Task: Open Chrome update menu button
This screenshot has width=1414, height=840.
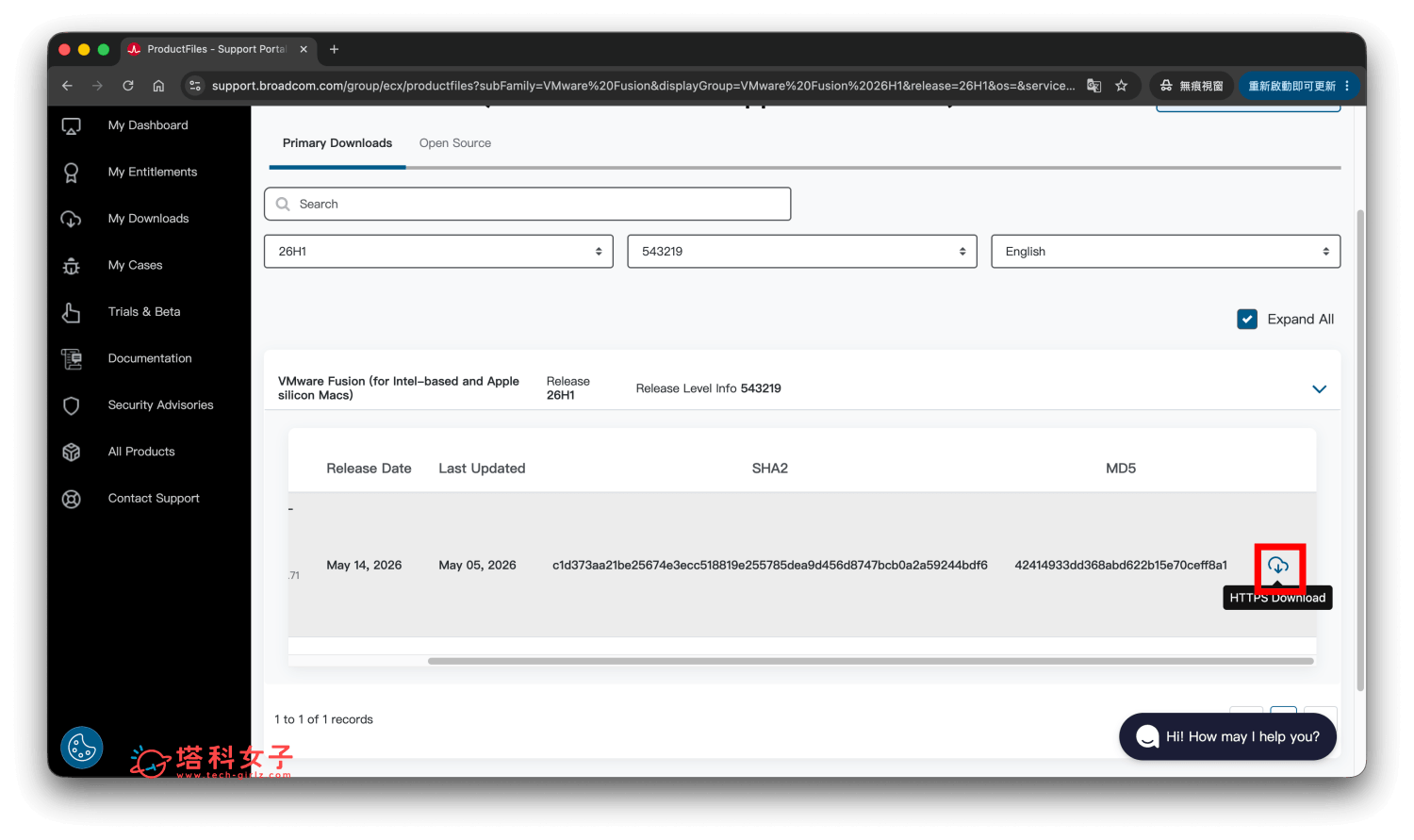Action: click(x=1301, y=86)
